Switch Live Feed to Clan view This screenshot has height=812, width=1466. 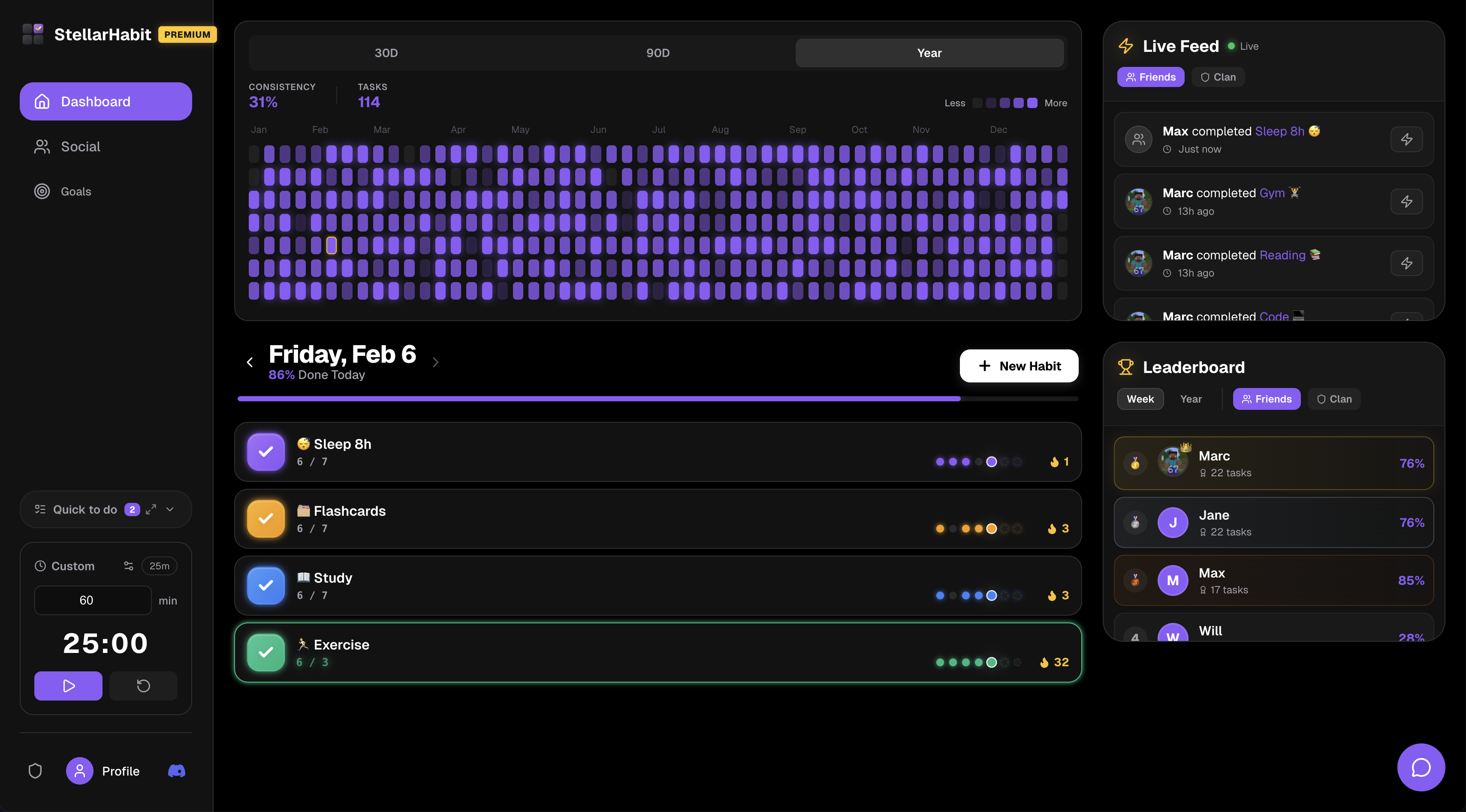pos(1218,77)
